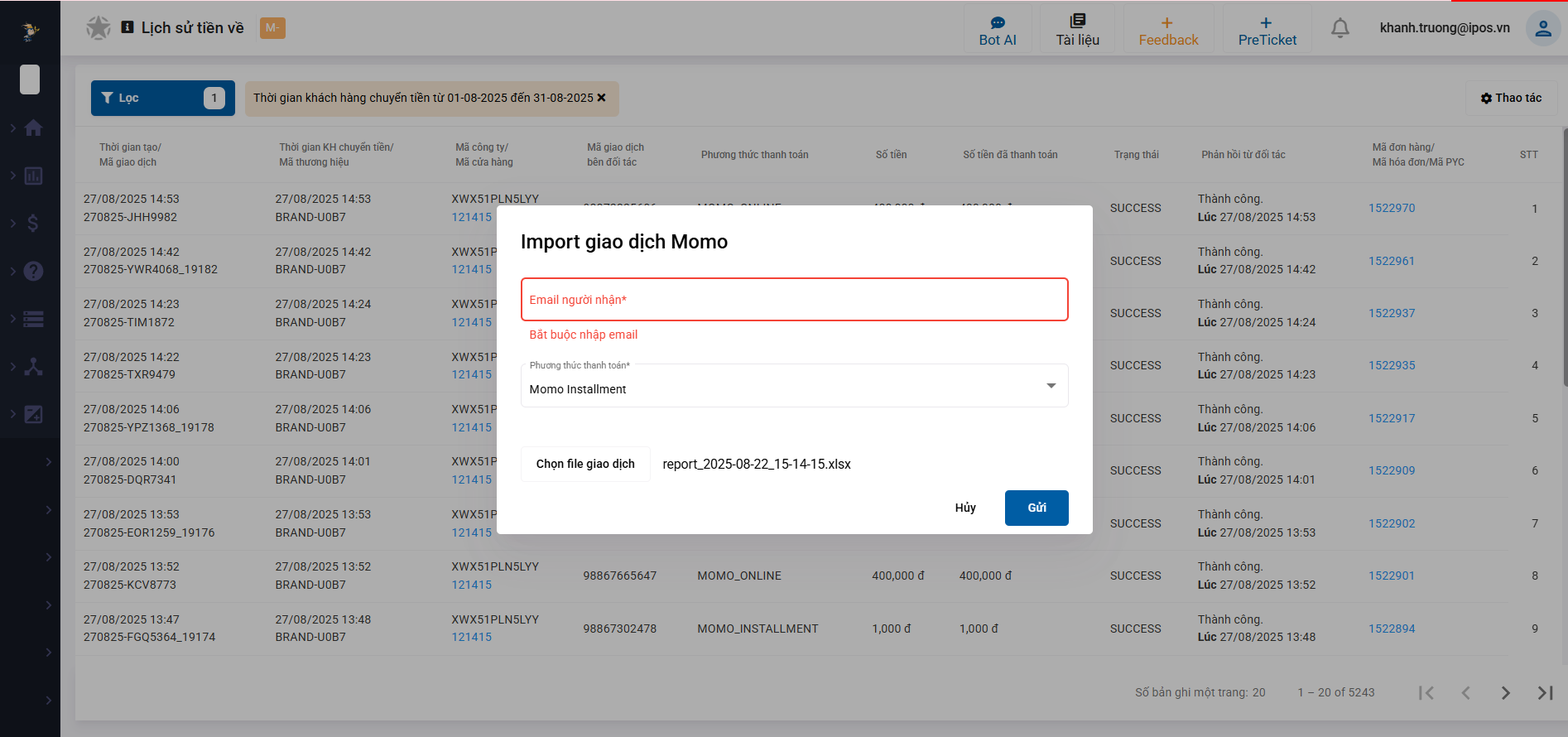Cancel the import with Hủy
The height and width of the screenshot is (737, 1568).
(x=965, y=508)
